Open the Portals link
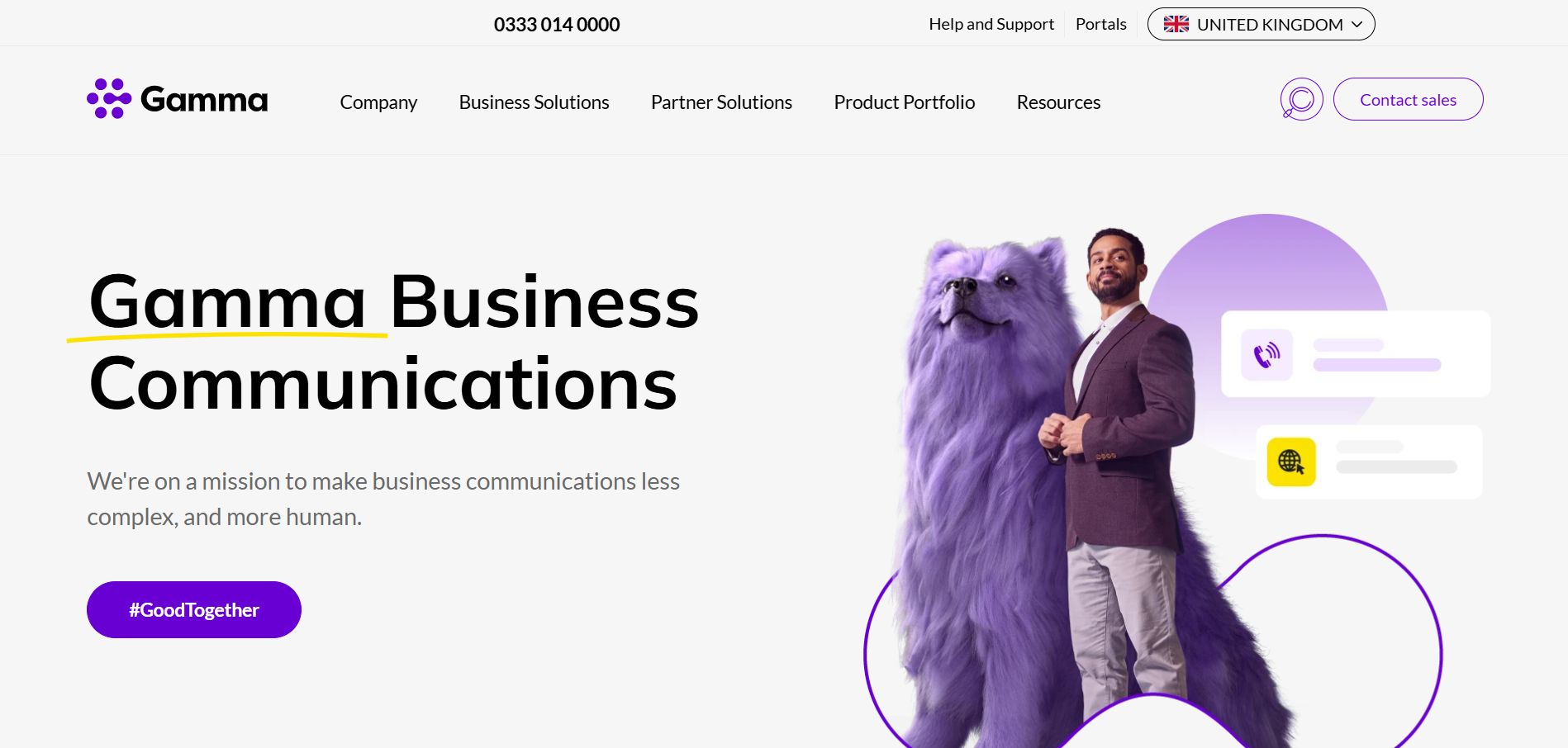The height and width of the screenshot is (748, 1568). [x=1100, y=24]
